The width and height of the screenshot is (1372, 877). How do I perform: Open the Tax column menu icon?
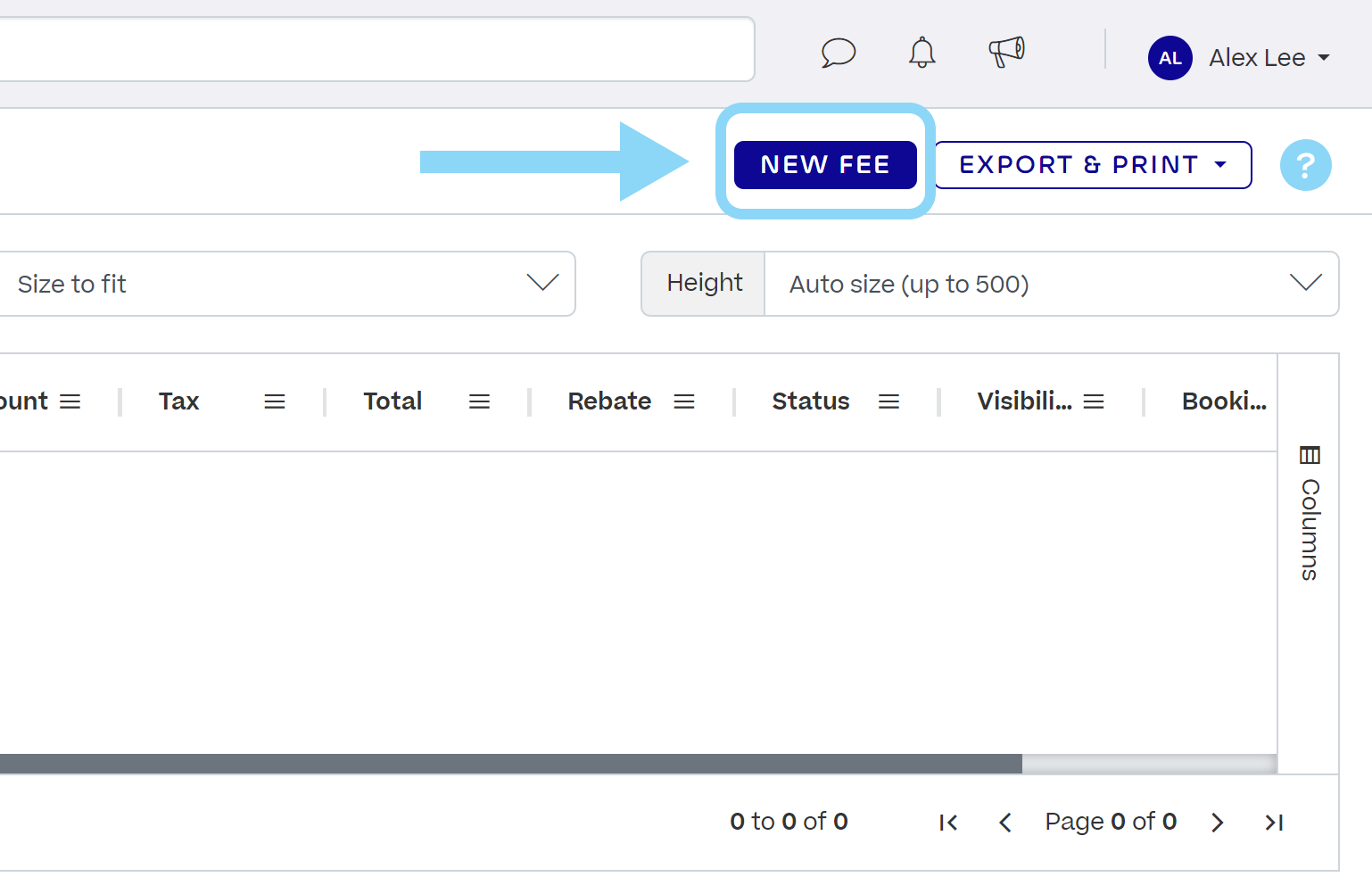coord(275,402)
